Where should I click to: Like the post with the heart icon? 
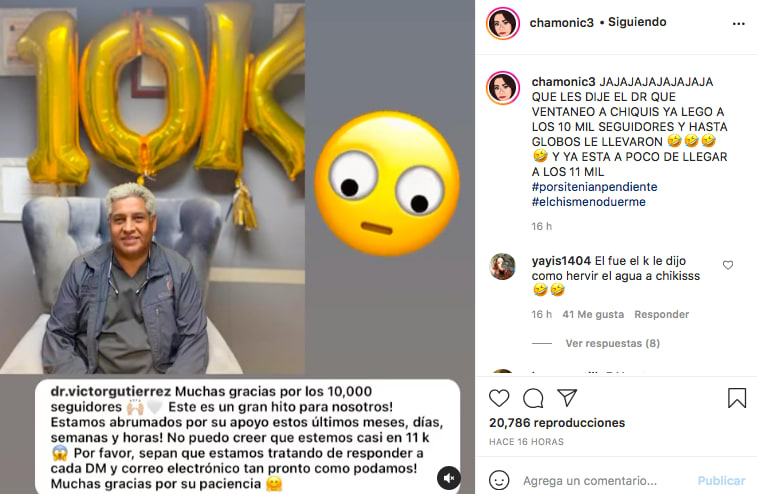coord(499,398)
